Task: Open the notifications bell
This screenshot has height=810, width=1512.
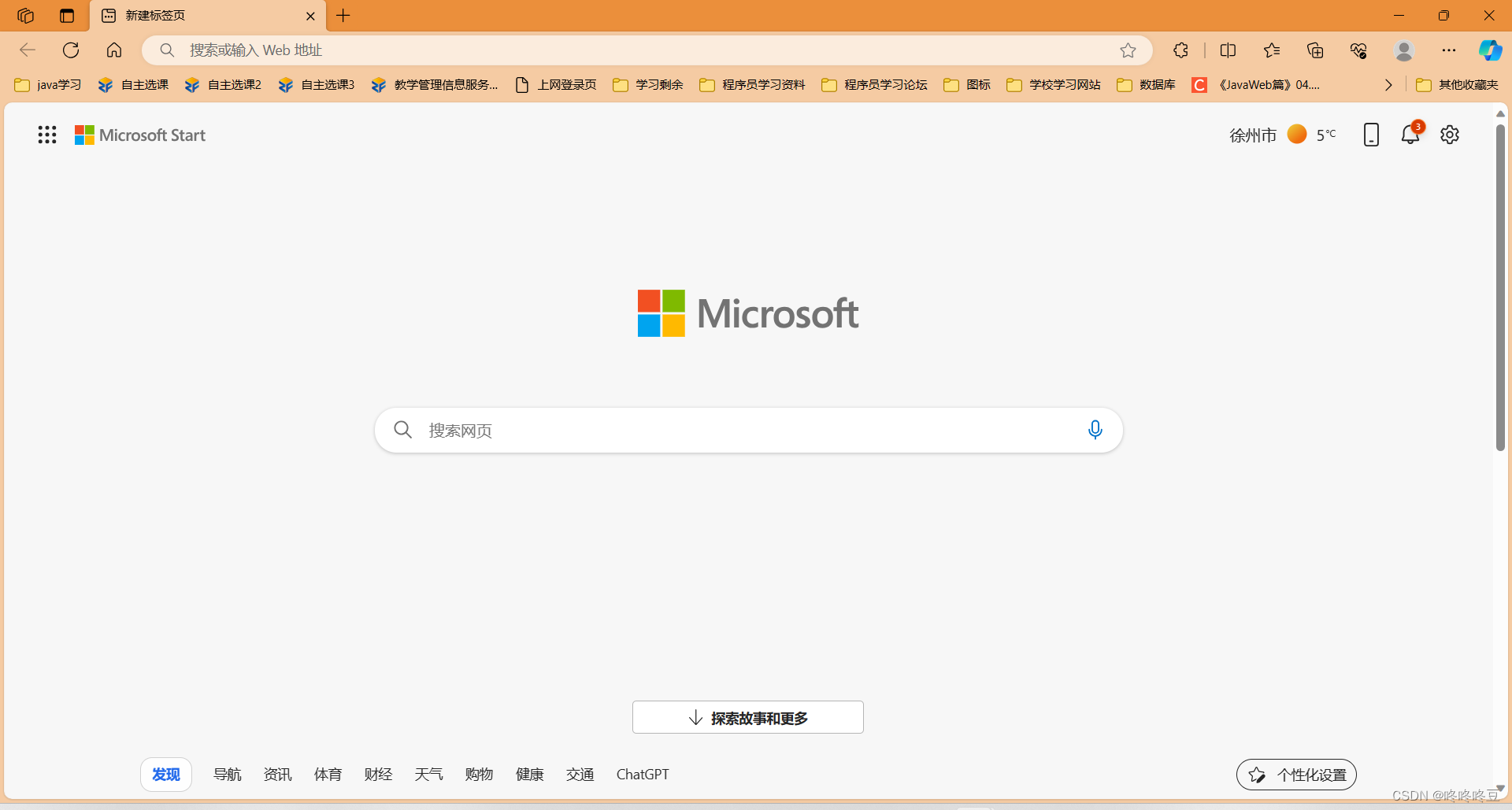Action: point(1410,135)
